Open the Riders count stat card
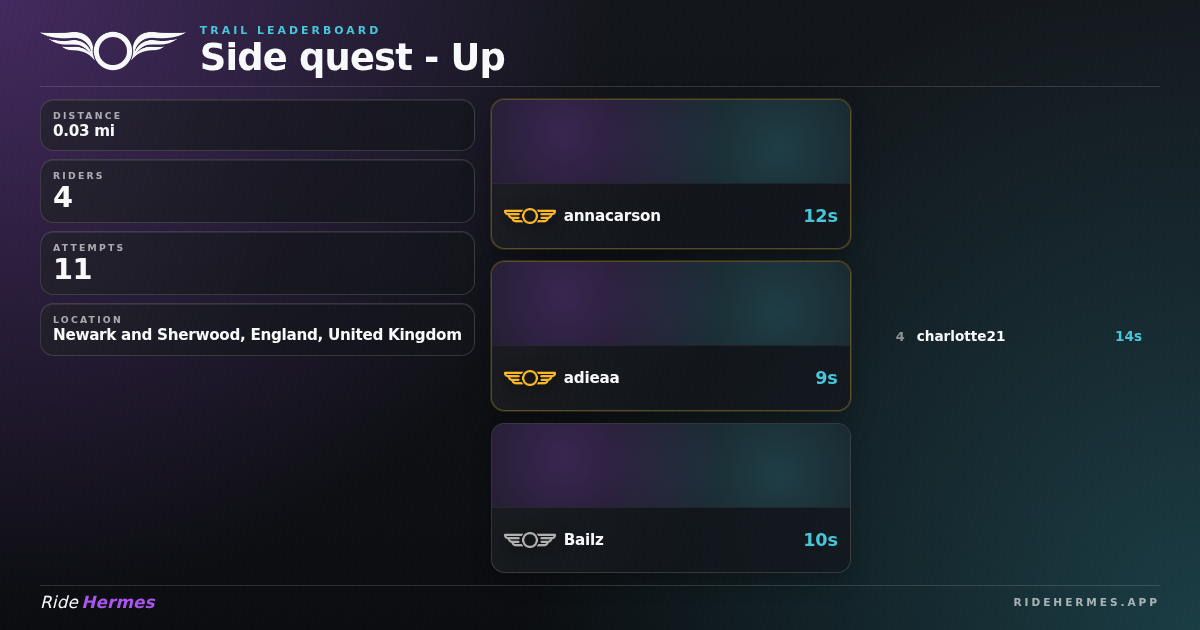This screenshot has height=630, width=1200. coord(257,191)
